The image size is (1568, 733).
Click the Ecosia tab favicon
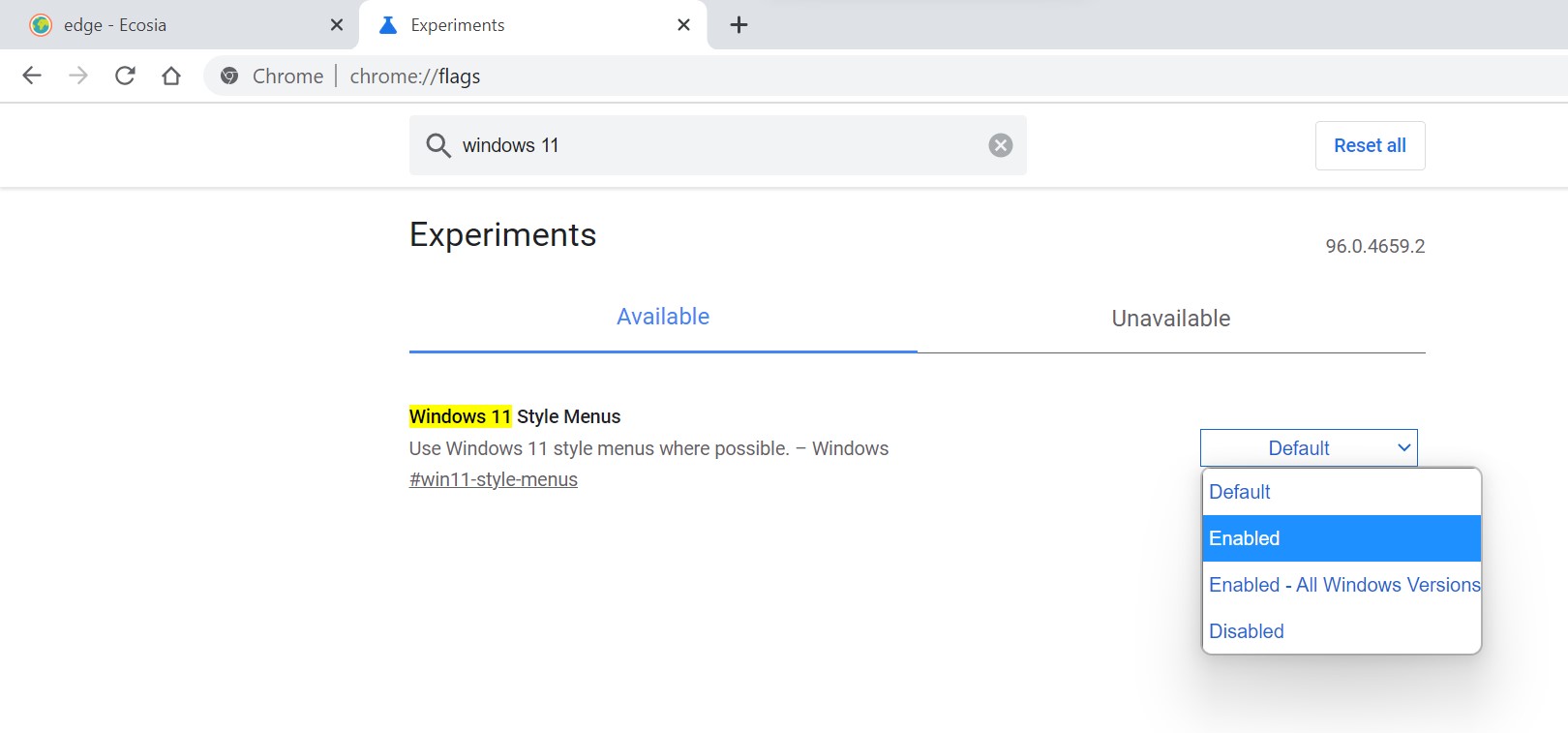(x=41, y=25)
